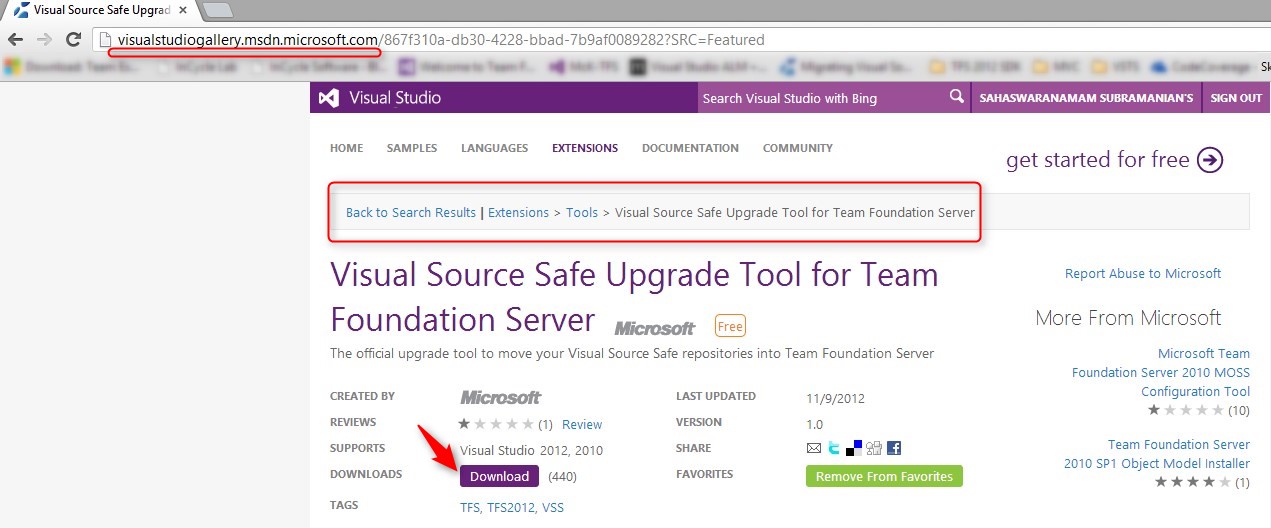
Task: Open the DOCUMENTATION navigation item
Action: point(690,148)
